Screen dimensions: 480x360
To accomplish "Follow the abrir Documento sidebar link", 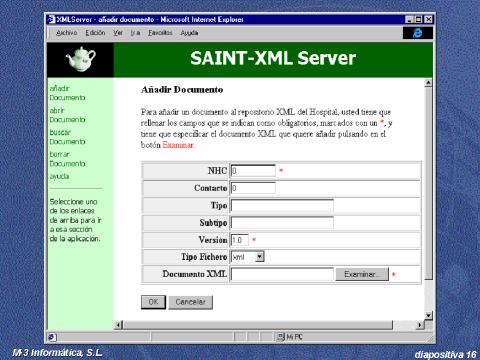I will [67, 115].
